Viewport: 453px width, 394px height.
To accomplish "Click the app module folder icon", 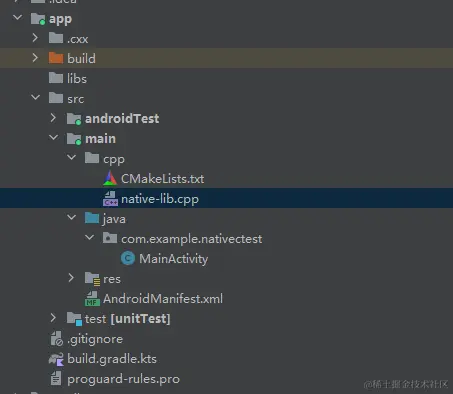I will pyautogui.click(x=38, y=19).
